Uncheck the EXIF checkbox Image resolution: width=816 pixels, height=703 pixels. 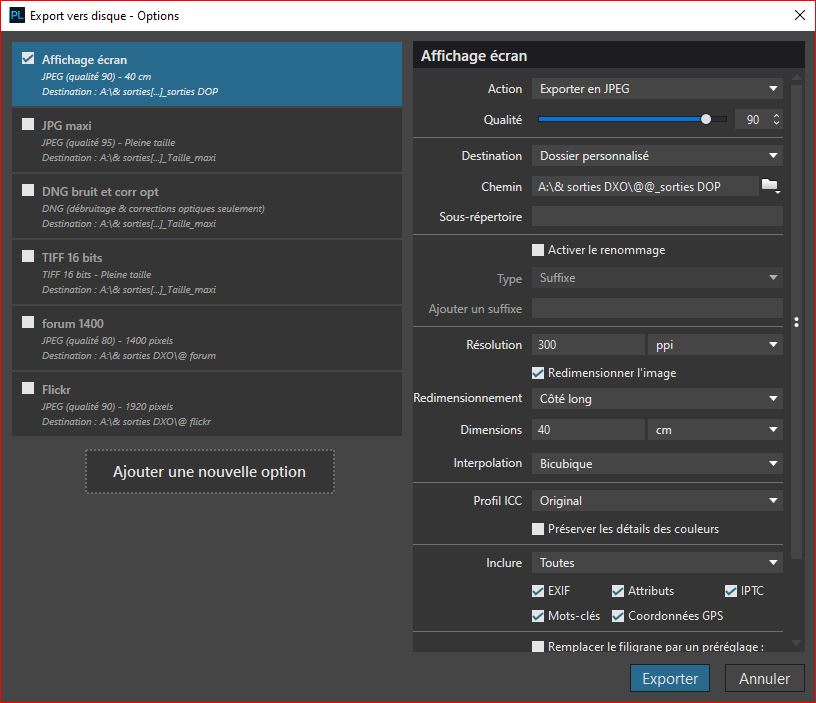click(x=537, y=590)
